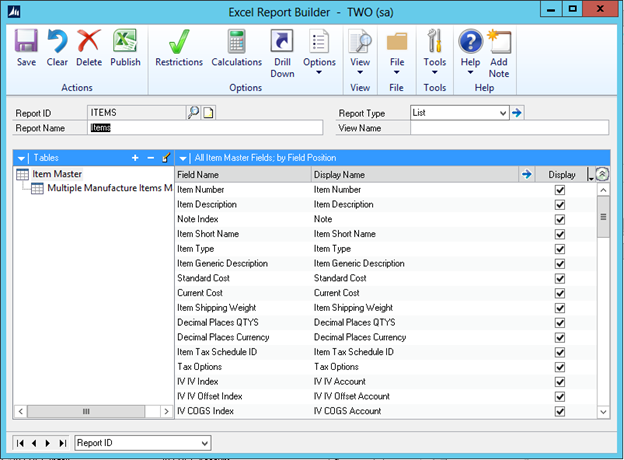Select the IV IV Offset Account display name
This screenshot has height=460, width=624.
coord(352,396)
